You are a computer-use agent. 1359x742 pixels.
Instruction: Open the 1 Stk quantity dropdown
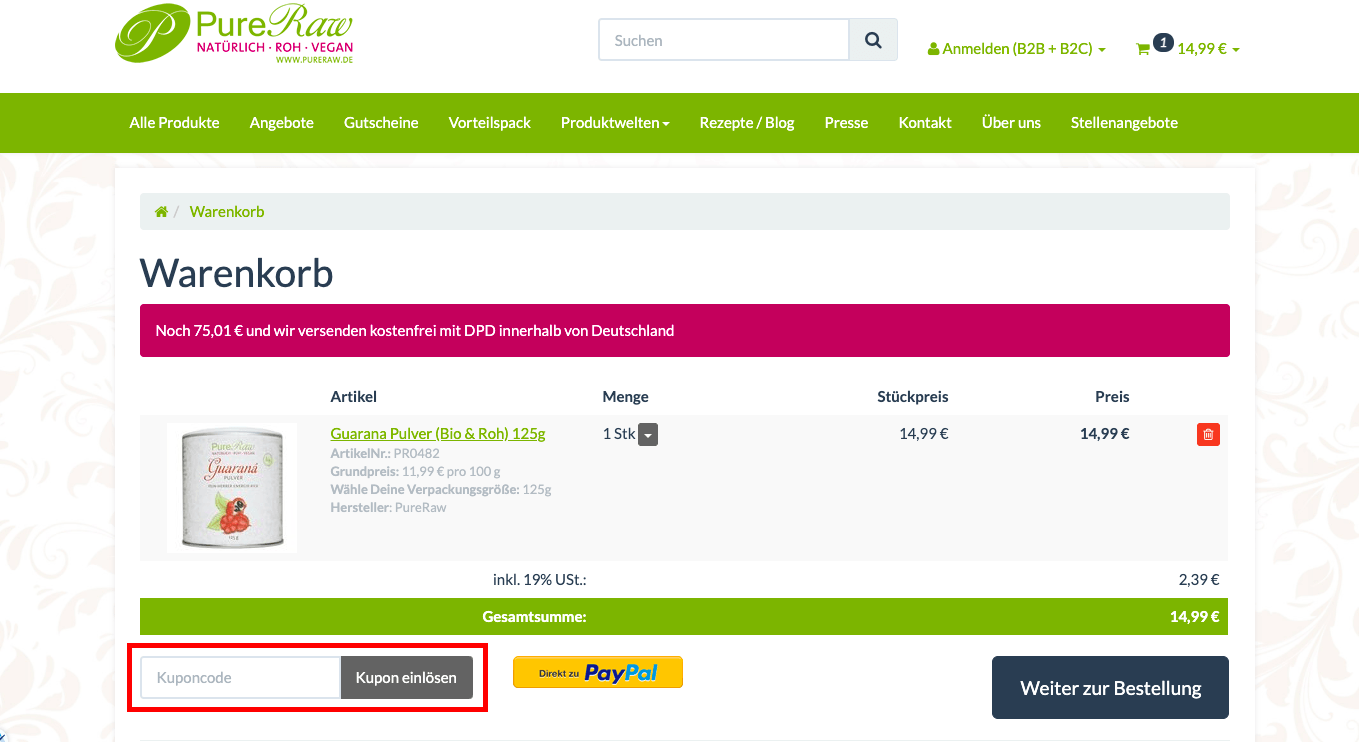click(648, 435)
